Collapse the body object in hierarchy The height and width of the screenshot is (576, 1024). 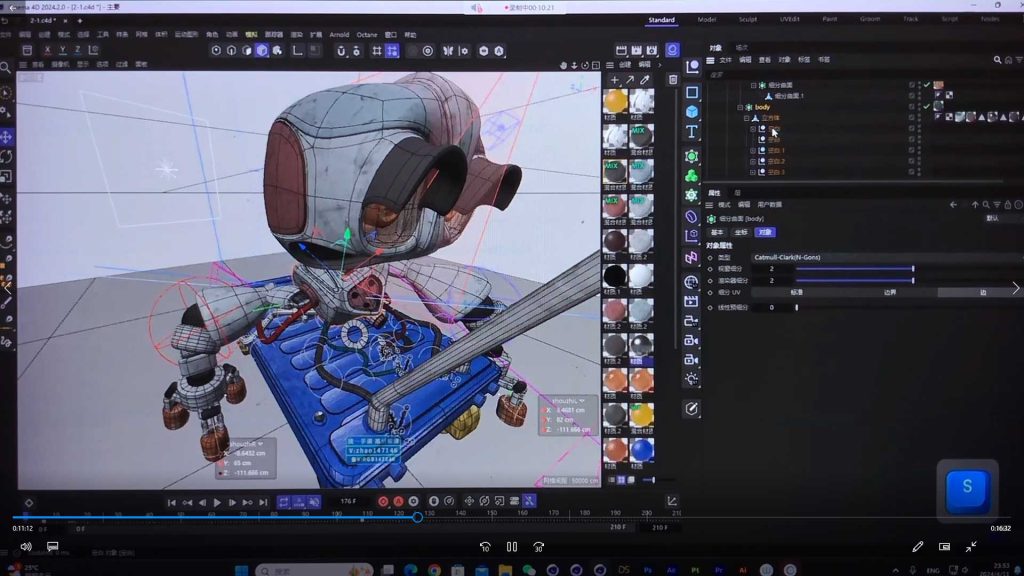click(x=739, y=107)
